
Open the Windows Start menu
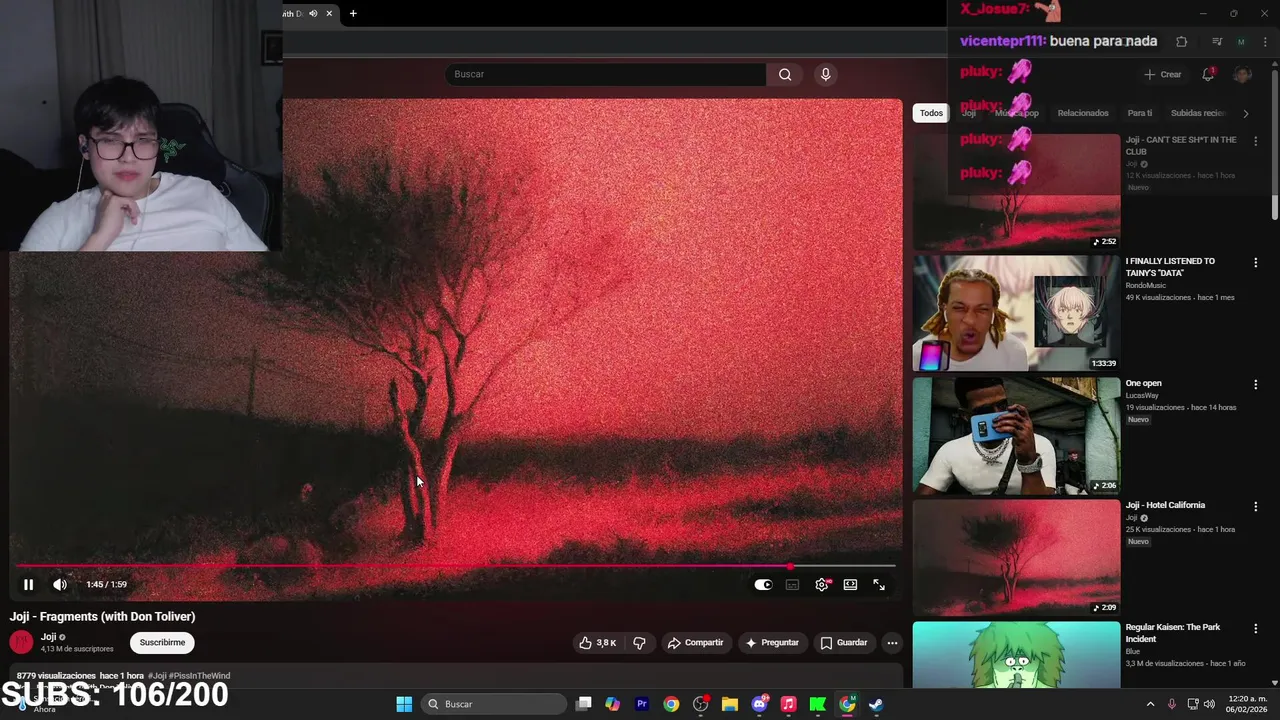(404, 704)
